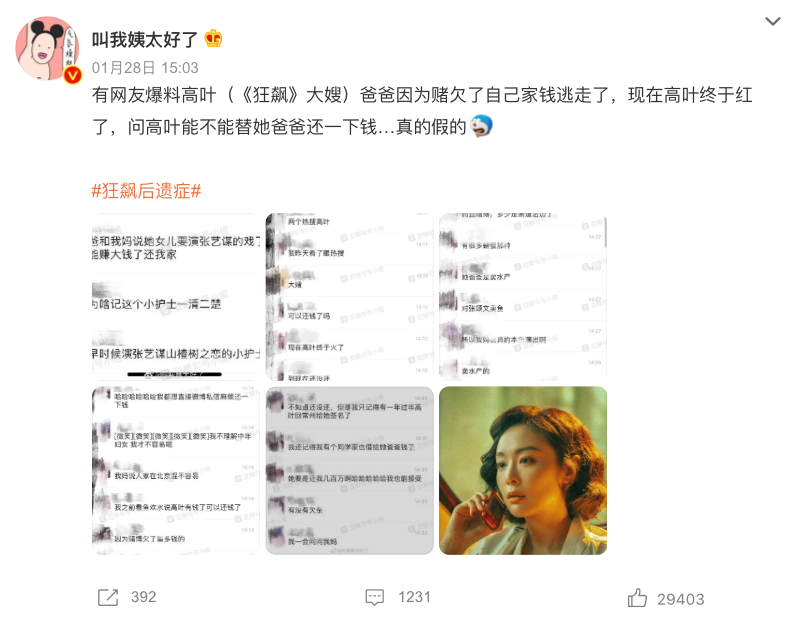Open username 叫我姨太好了 profile
The width and height of the screenshot is (794, 618).
(x=145, y=39)
